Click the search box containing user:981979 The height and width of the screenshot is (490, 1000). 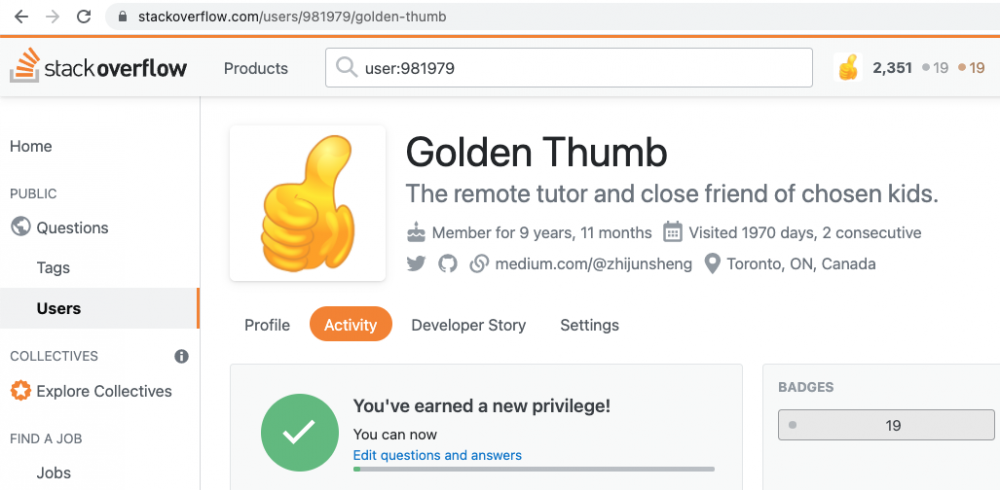[568, 68]
